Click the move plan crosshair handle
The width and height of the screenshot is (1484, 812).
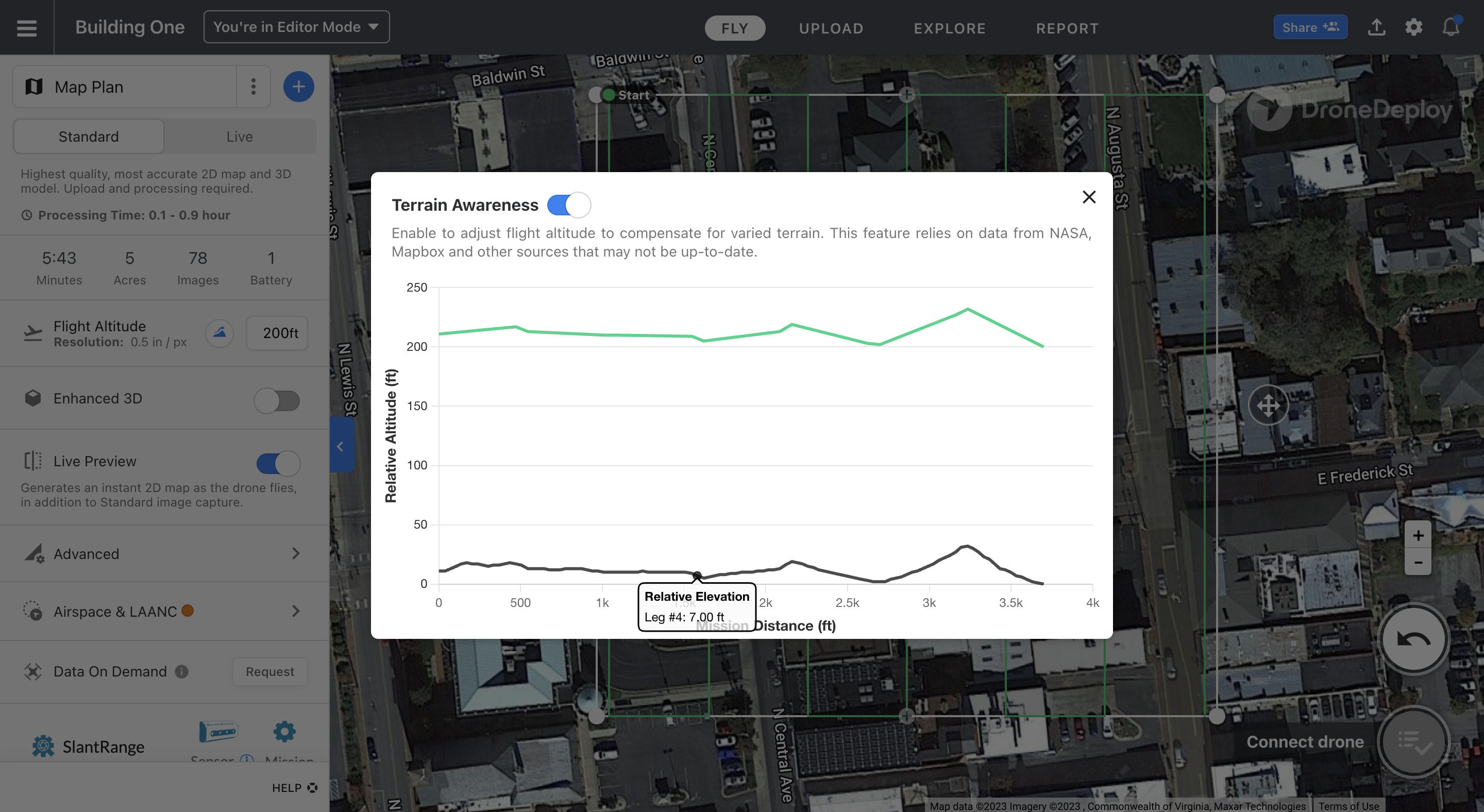click(x=1268, y=405)
